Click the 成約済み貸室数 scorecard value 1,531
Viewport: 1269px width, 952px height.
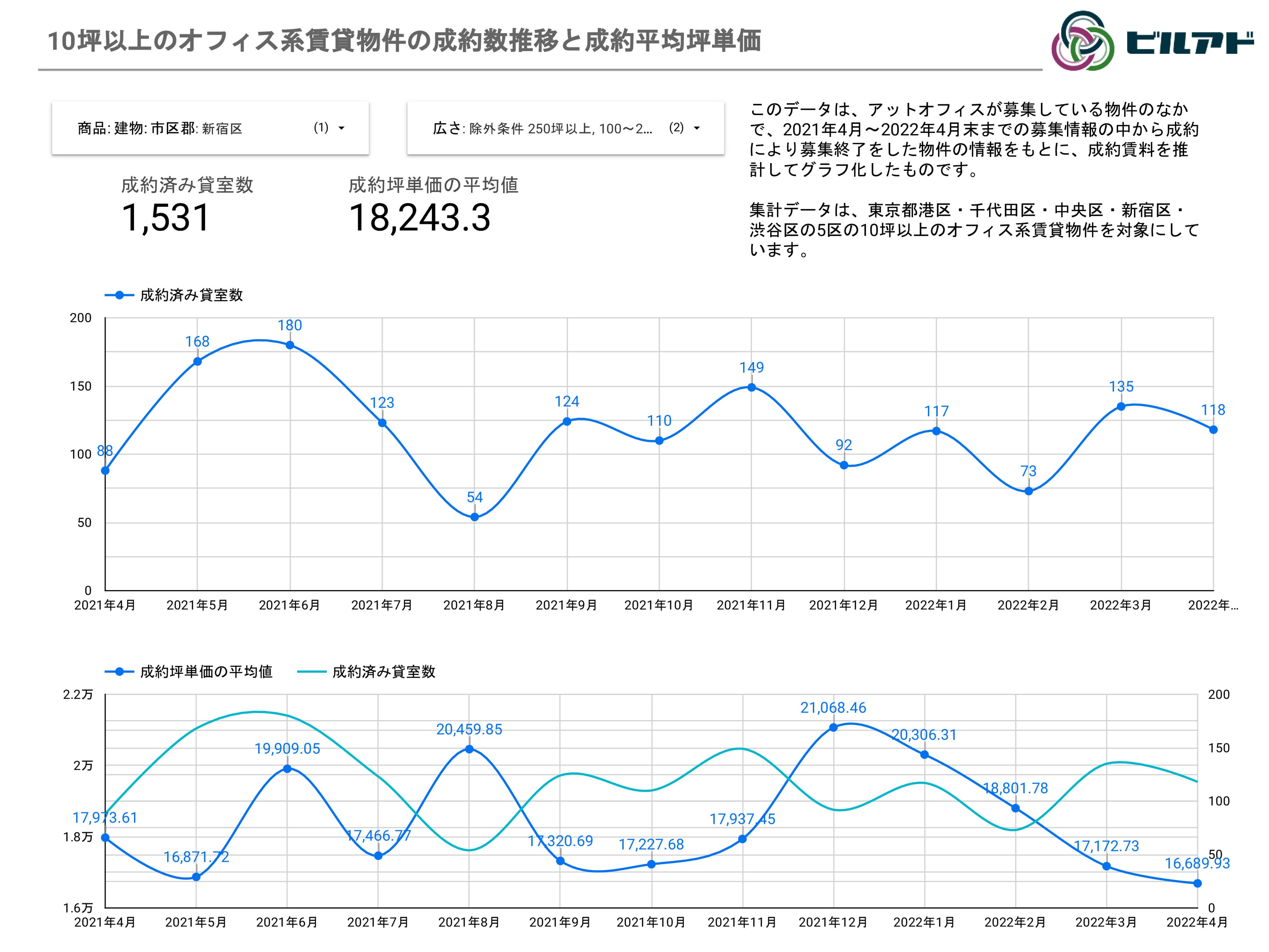165,218
